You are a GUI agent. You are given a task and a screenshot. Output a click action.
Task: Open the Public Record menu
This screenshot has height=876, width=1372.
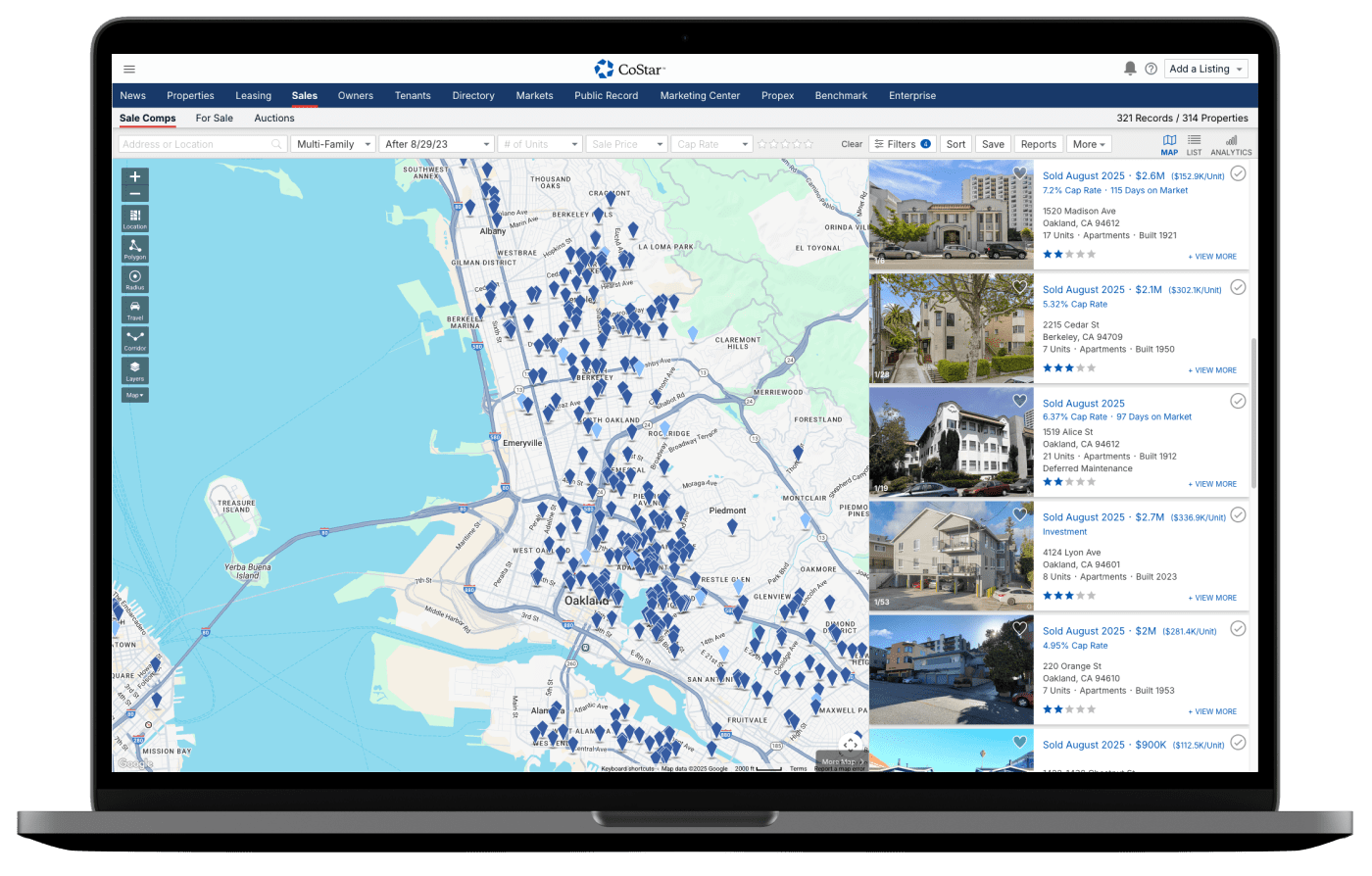point(606,96)
